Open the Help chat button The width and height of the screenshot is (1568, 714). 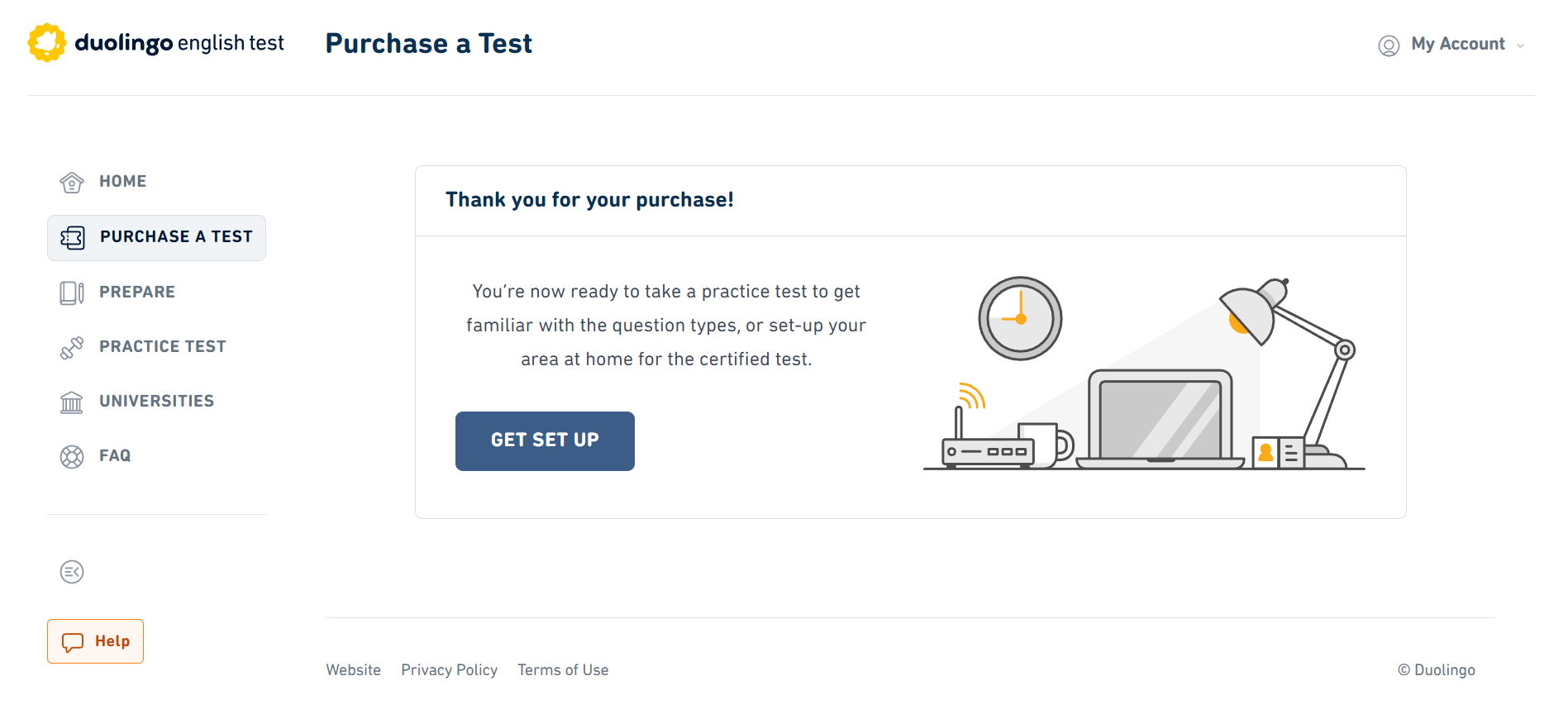(95, 641)
